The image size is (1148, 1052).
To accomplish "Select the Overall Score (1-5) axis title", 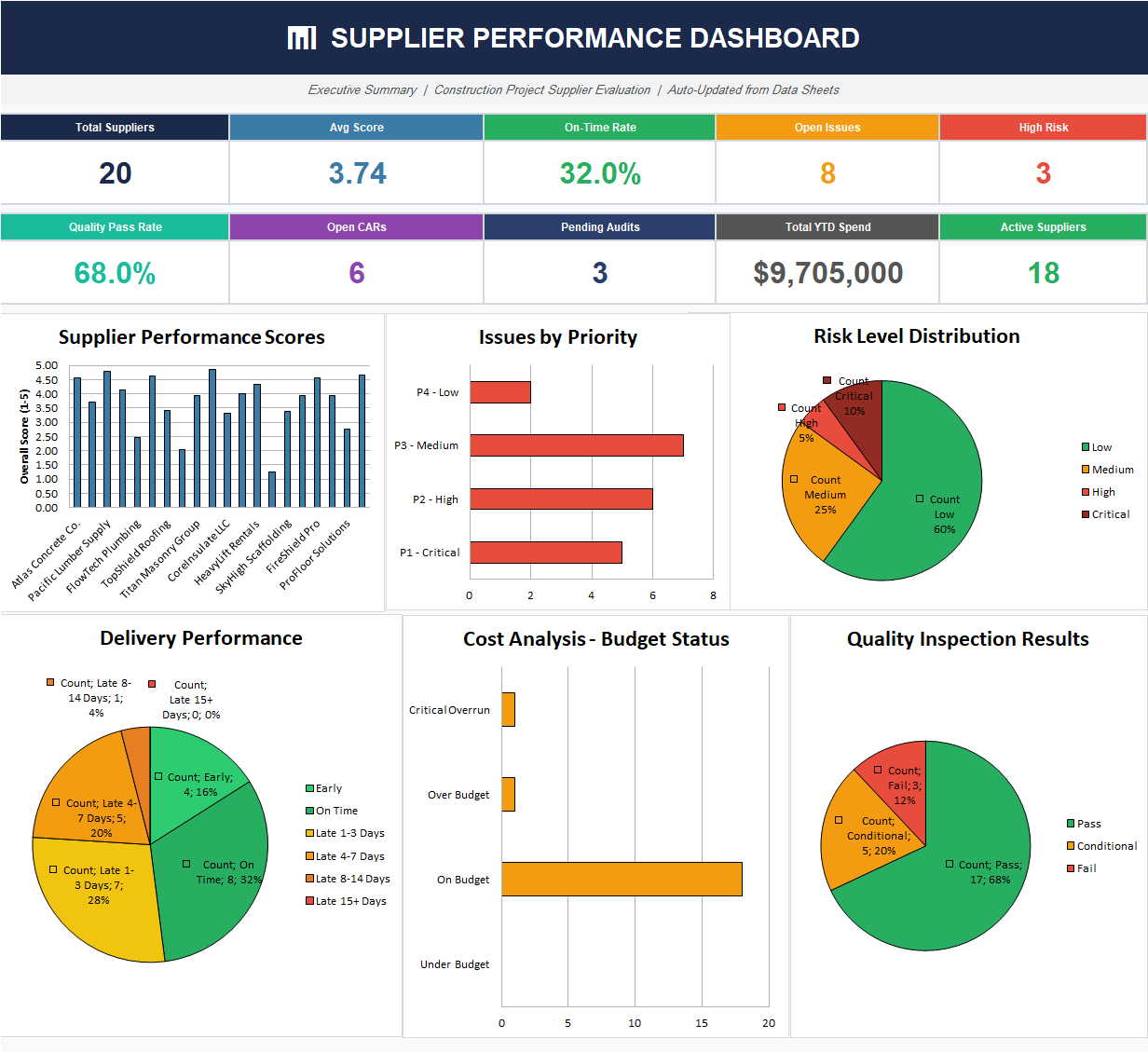I will (x=25, y=436).
